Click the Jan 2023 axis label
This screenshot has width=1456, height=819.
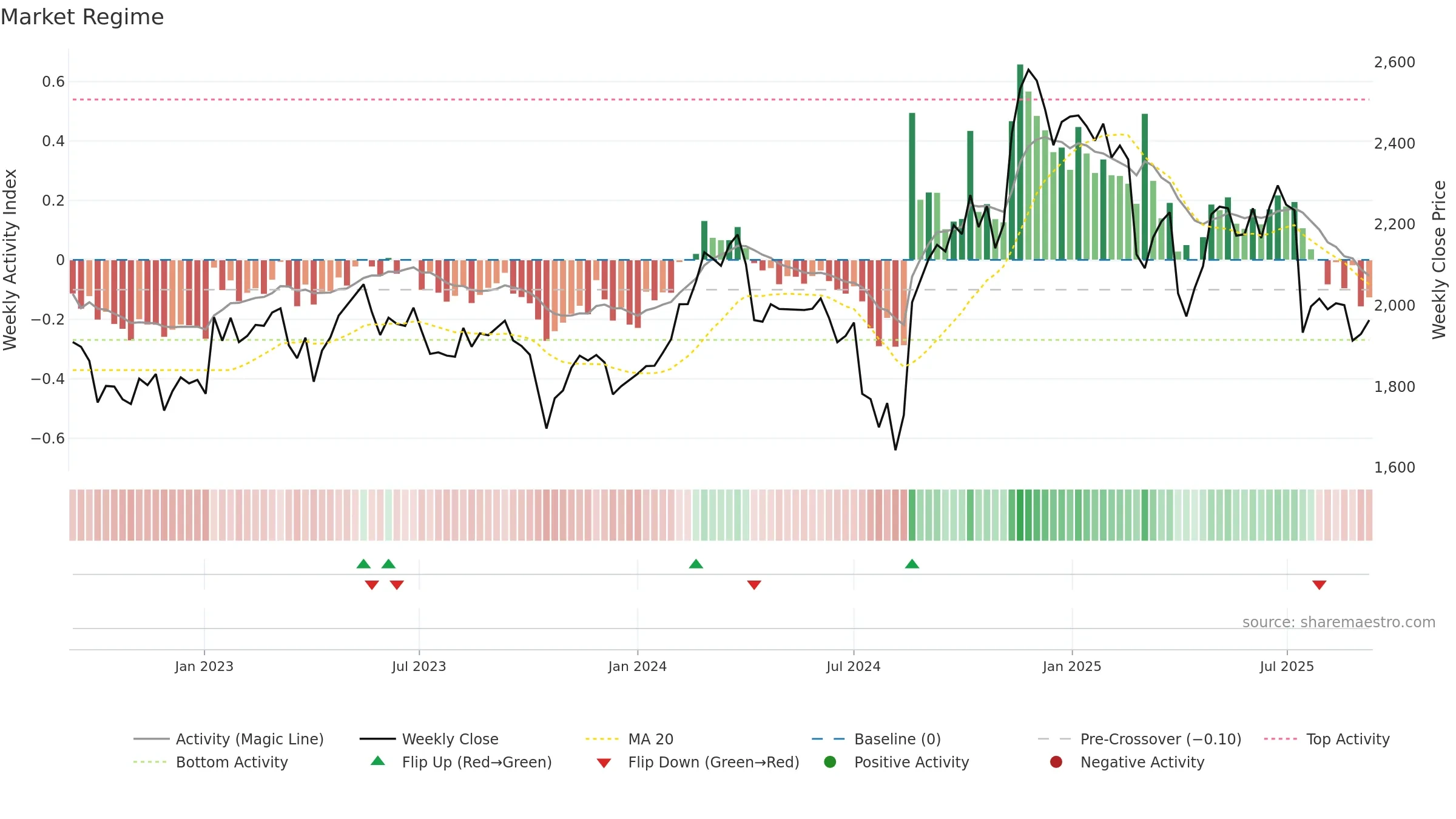(x=204, y=666)
